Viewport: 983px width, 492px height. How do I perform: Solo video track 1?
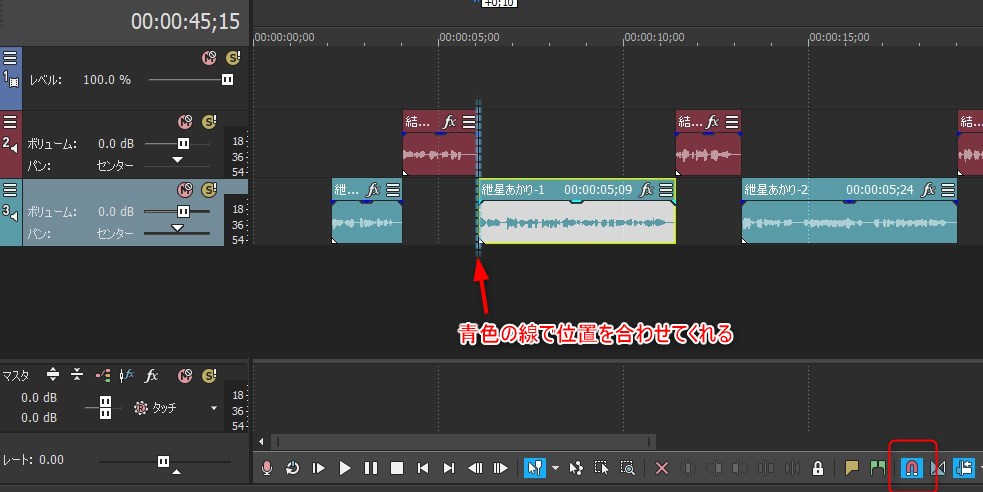point(233,58)
